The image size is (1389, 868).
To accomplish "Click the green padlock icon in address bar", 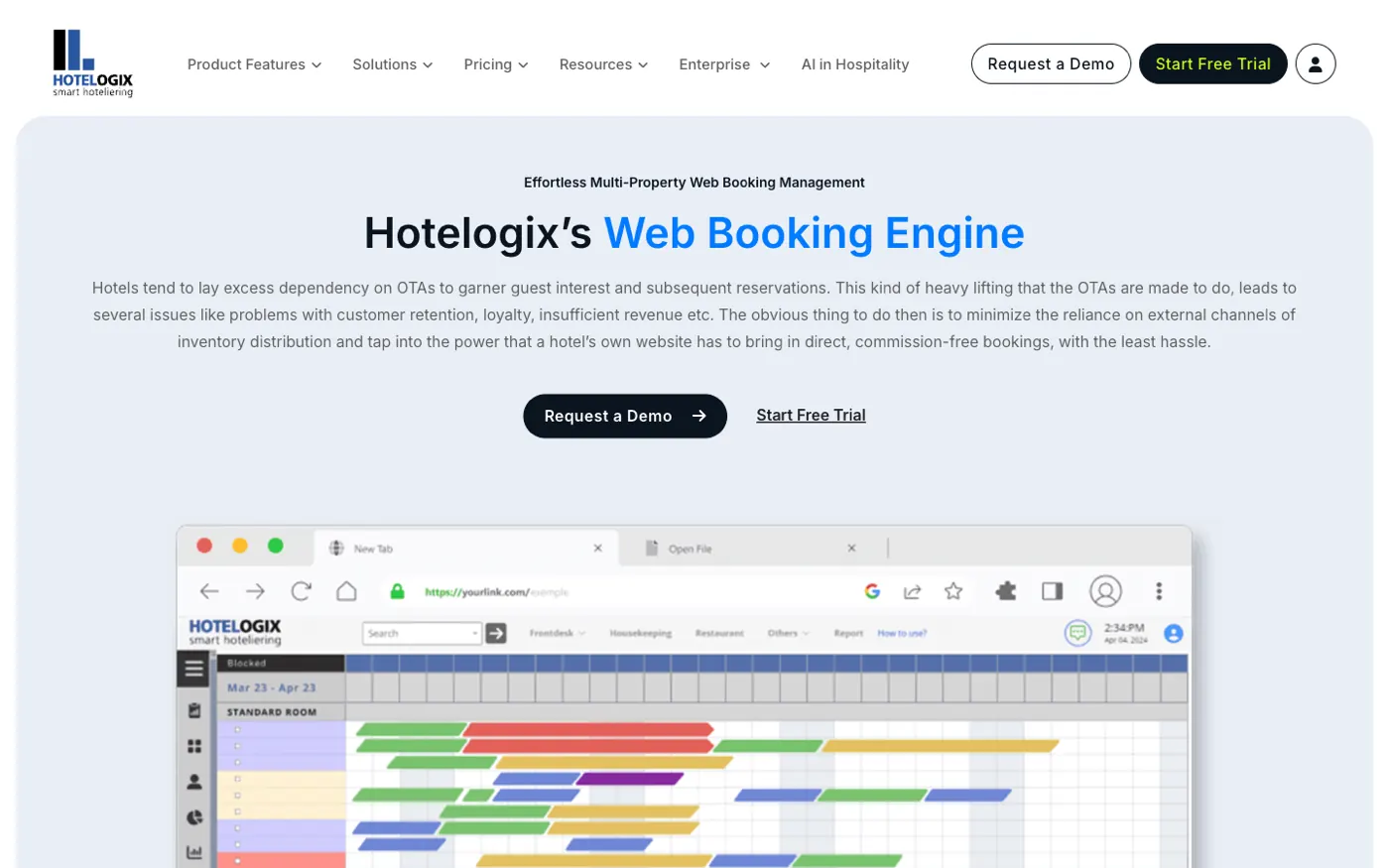I will 397,591.
